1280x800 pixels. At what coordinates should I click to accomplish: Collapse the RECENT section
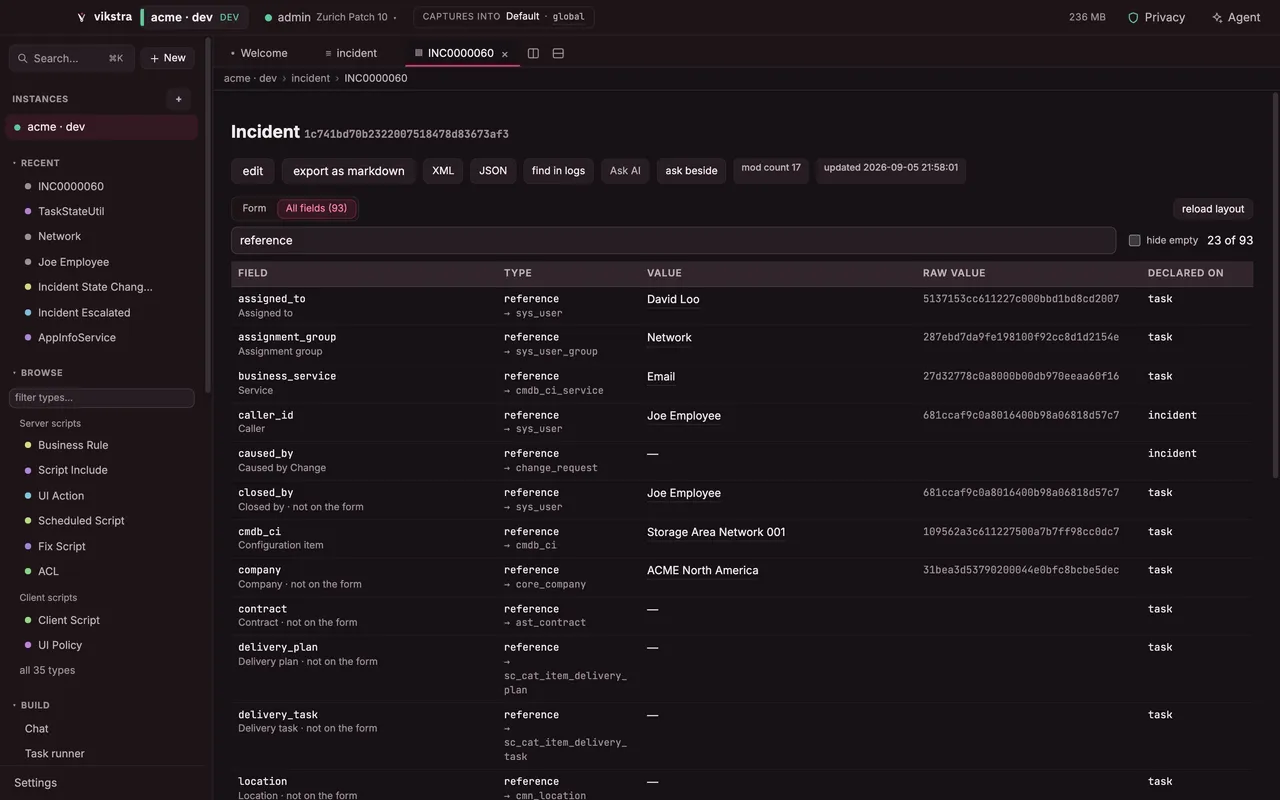36,163
